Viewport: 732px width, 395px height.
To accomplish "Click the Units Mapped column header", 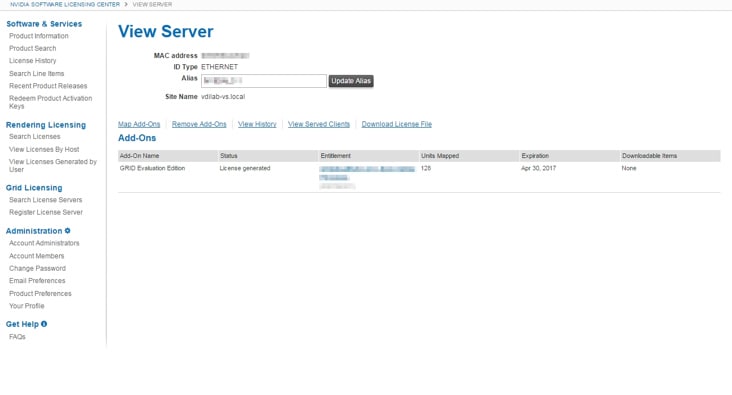I will [440, 156].
